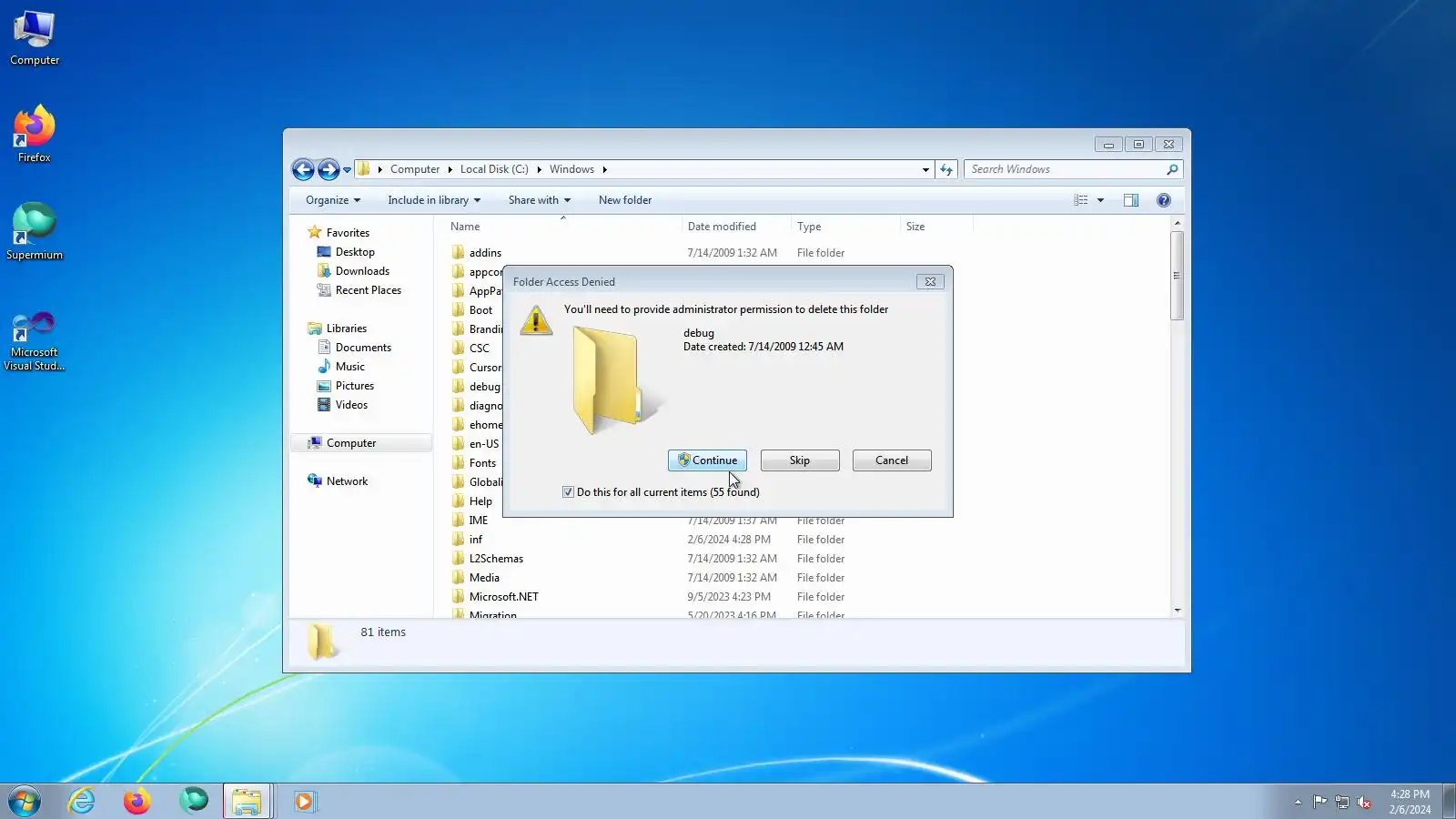Launch Internet Explorer from taskbar

(82, 802)
